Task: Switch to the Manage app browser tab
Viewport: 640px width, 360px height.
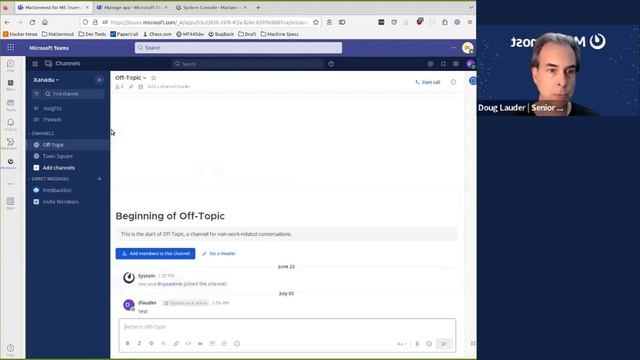Action: coord(132,7)
